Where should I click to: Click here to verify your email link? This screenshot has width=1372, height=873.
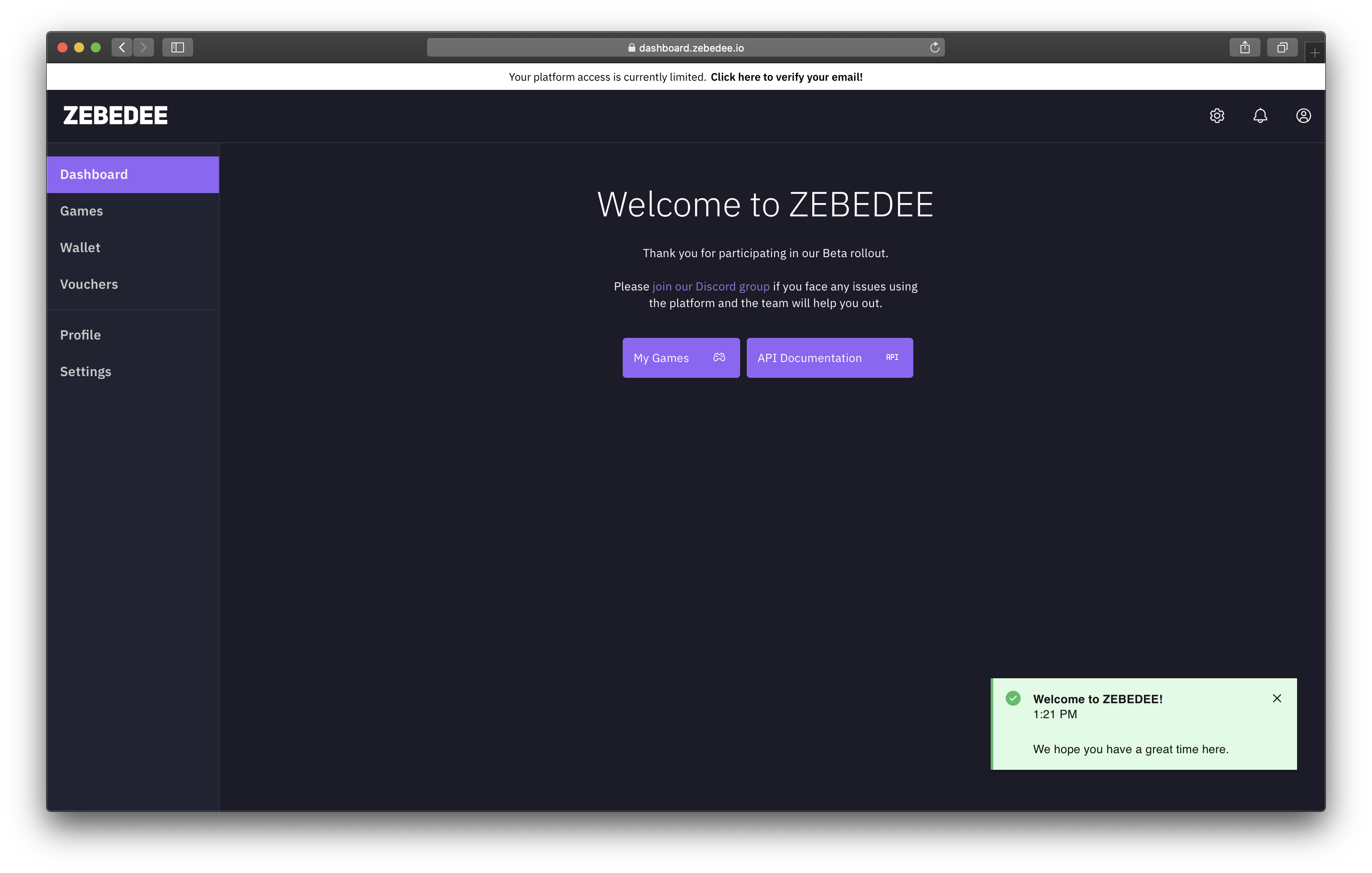pyautogui.click(x=786, y=77)
